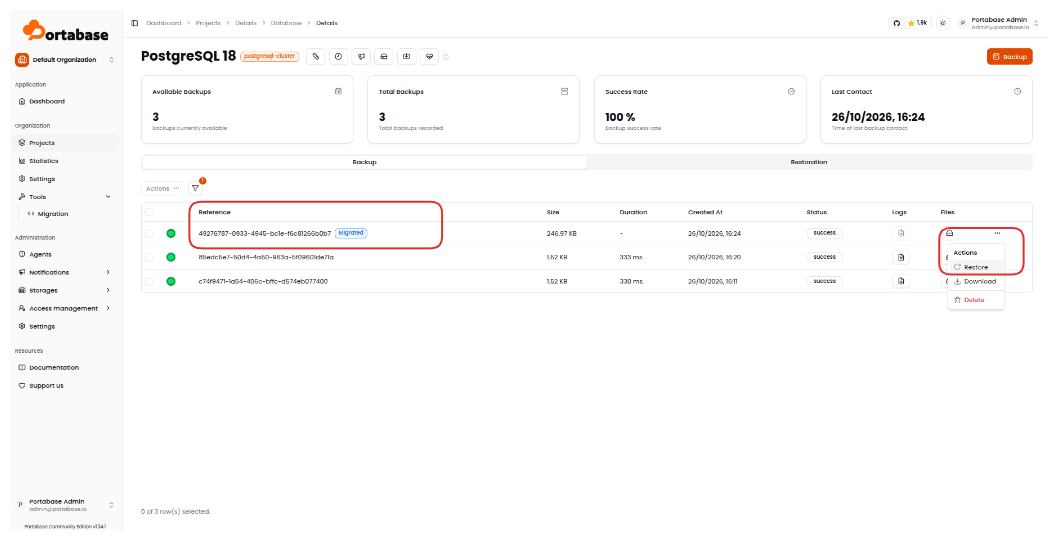Open administration Settings in sidebar

click(x=65, y=326)
